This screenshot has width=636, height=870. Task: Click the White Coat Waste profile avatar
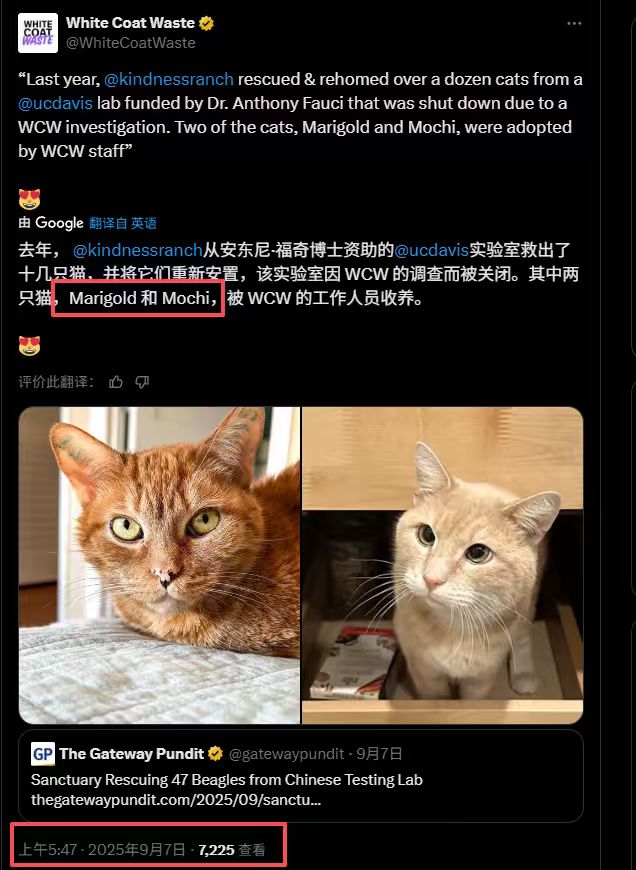(x=38, y=33)
